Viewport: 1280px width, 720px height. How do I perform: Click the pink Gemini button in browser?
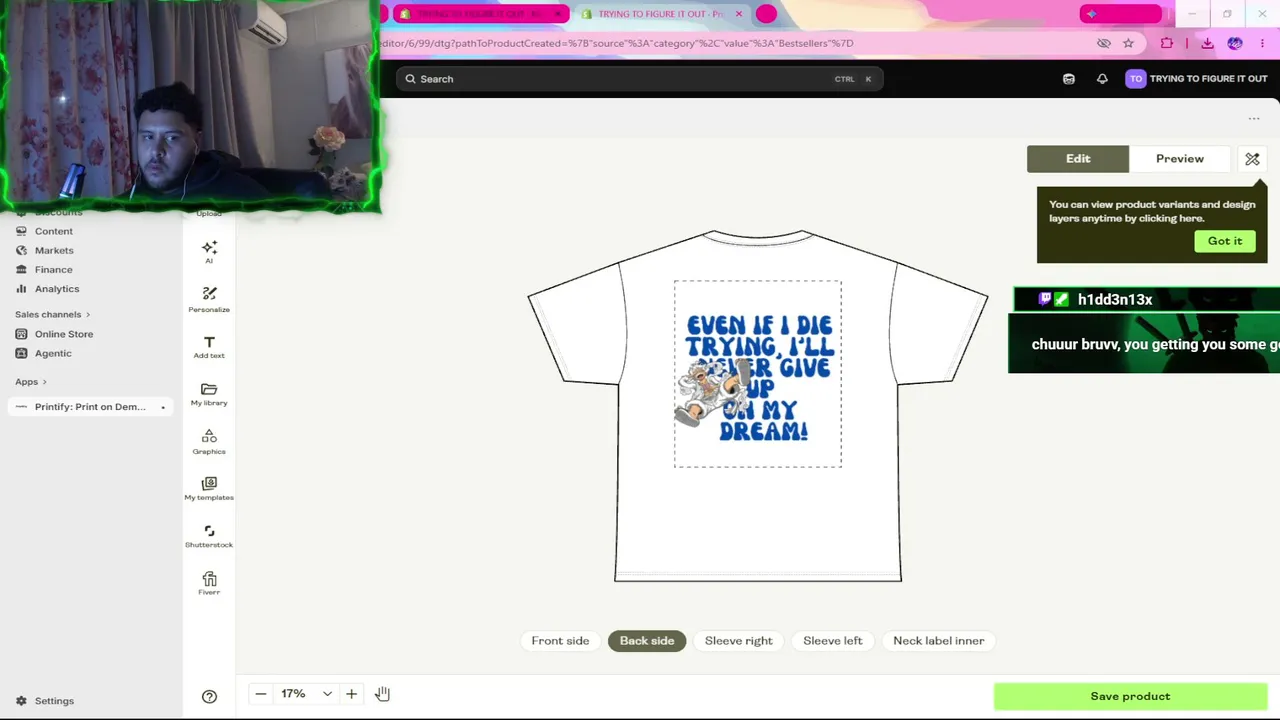pyautogui.click(x=1120, y=14)
